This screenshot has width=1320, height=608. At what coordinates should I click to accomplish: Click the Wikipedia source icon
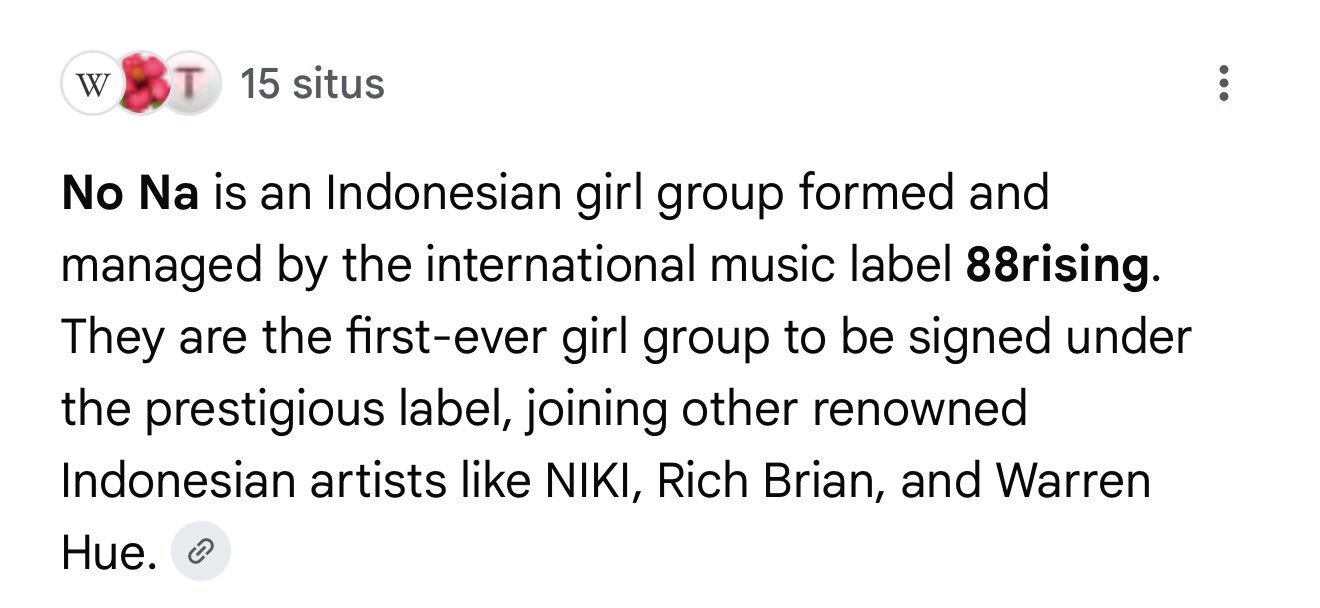click(92, 84)
